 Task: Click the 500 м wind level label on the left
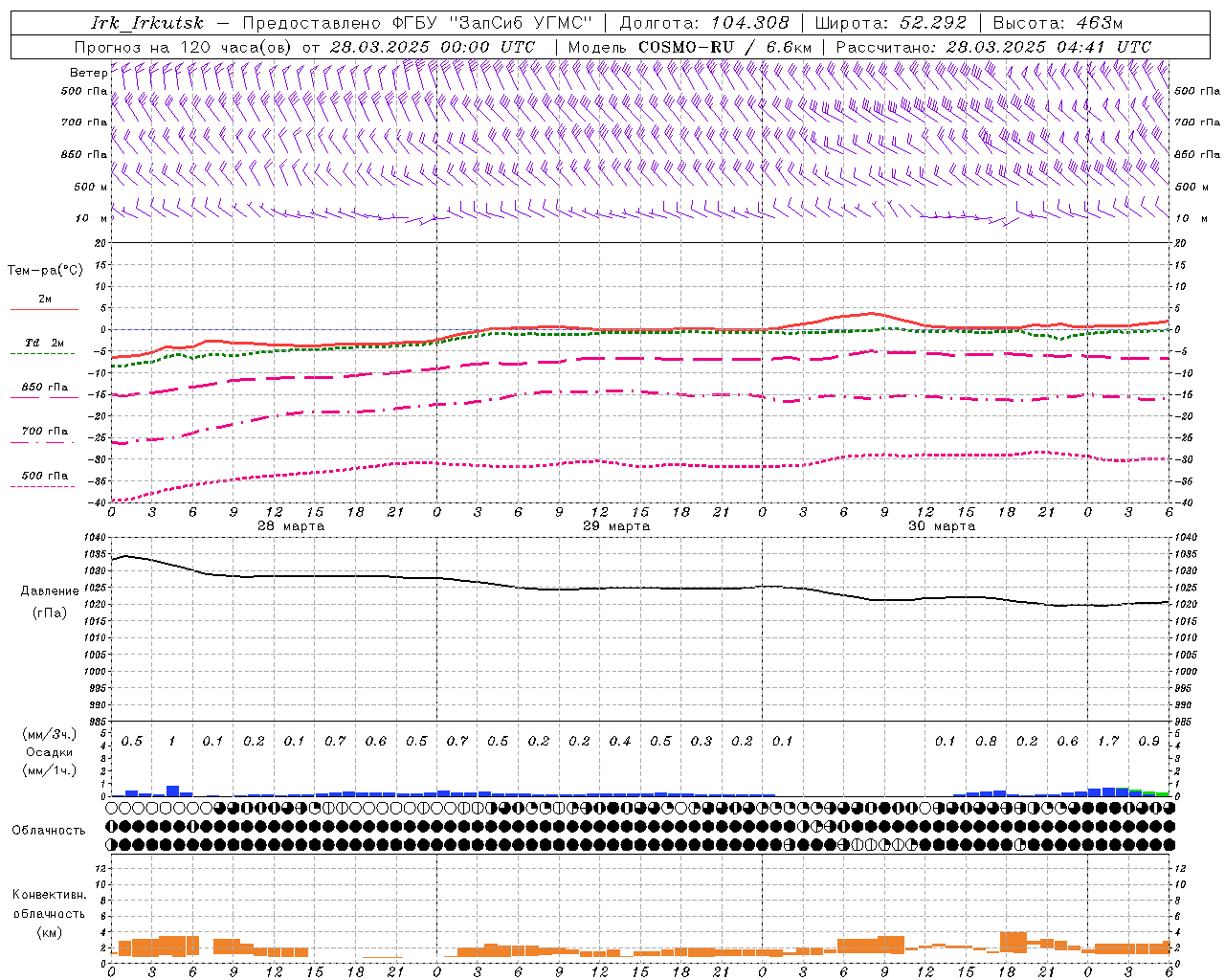coord(91,187)
